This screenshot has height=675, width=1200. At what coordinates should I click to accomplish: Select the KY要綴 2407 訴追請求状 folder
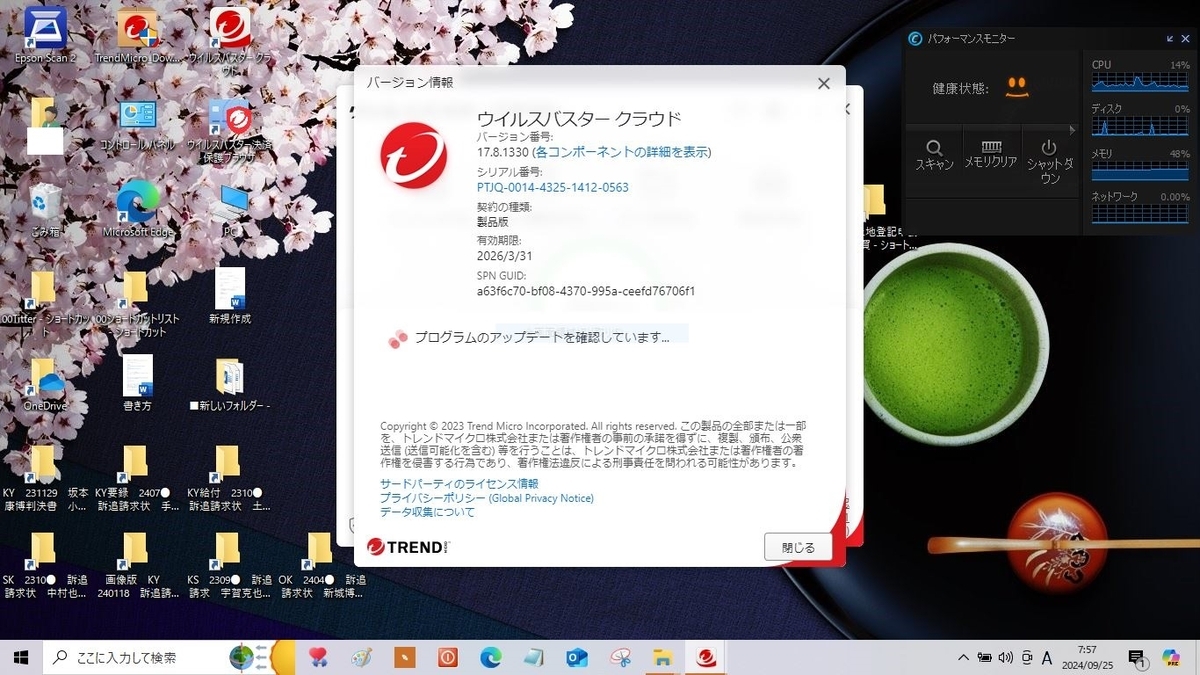pyautogui.click(x=136, y=479)
